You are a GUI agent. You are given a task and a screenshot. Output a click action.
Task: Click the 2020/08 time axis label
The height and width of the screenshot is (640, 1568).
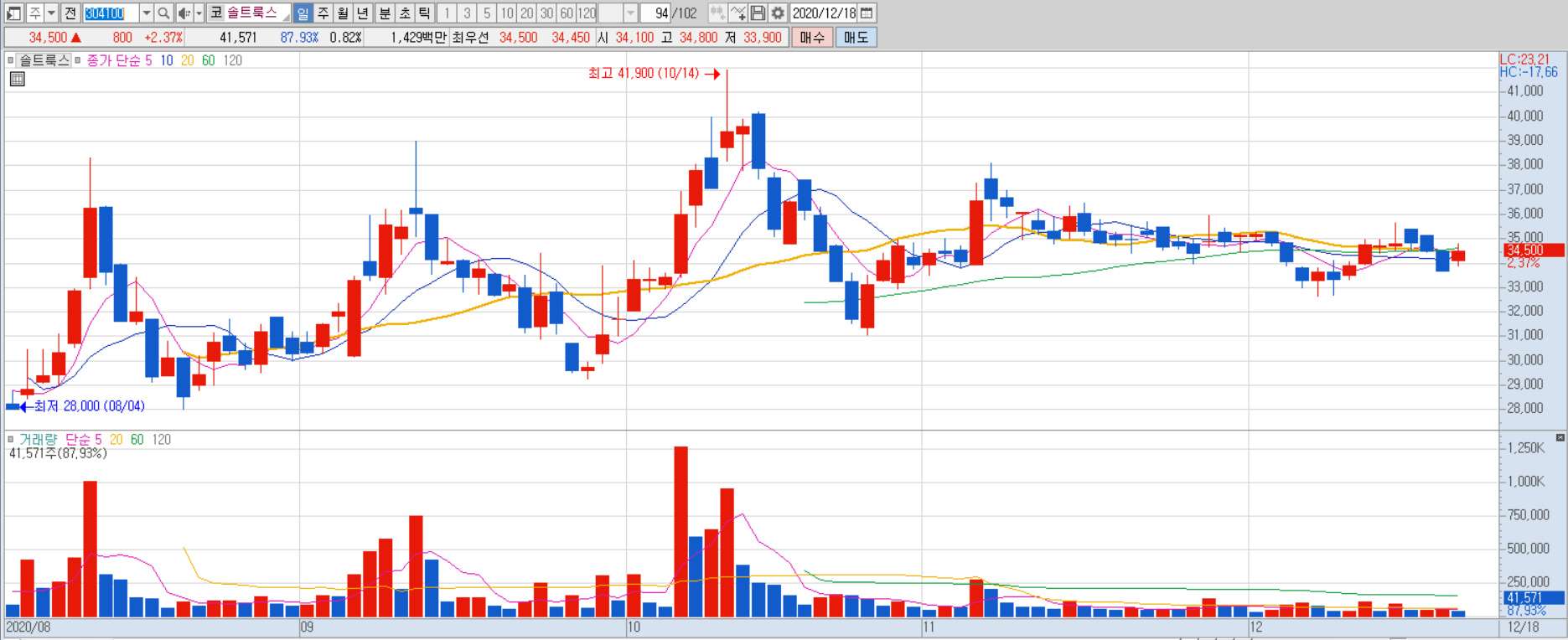(x=28, y=627)
